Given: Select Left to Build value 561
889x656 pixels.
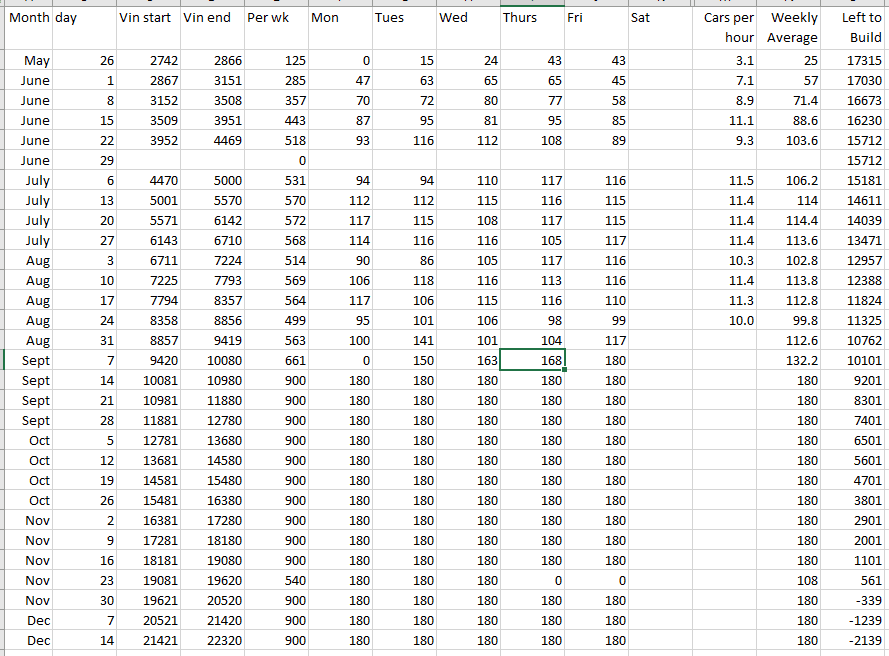Looking at the screenshot, I should pyautogui.click(x=853, y=580).
